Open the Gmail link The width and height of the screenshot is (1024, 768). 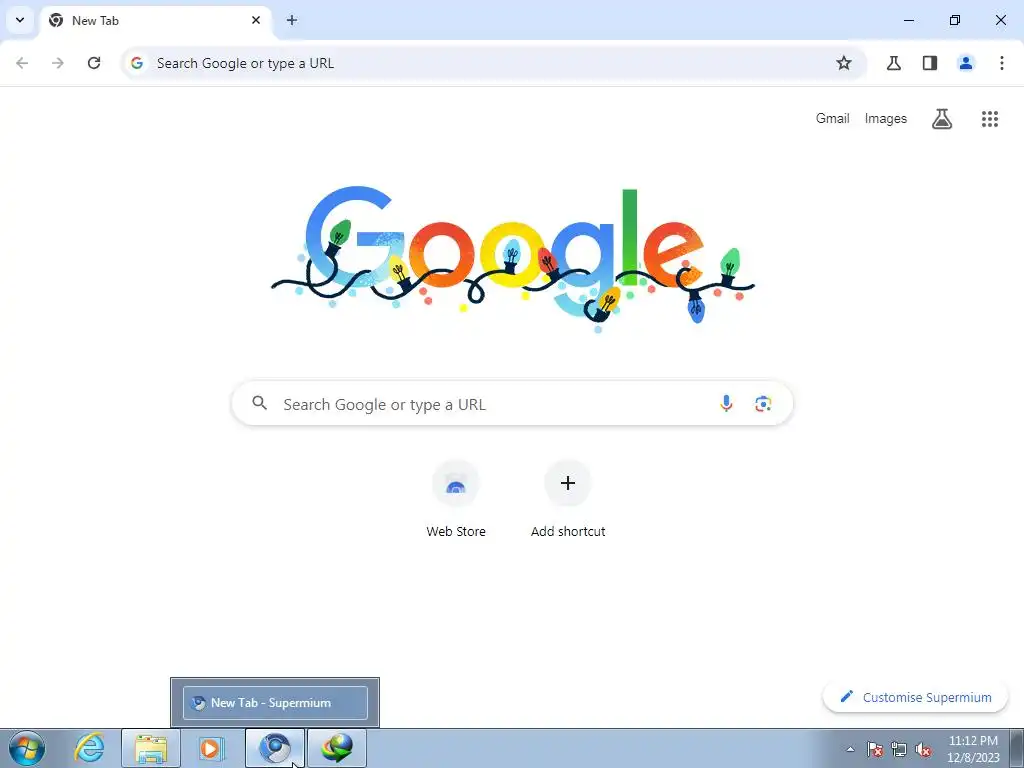pos(833,118)
